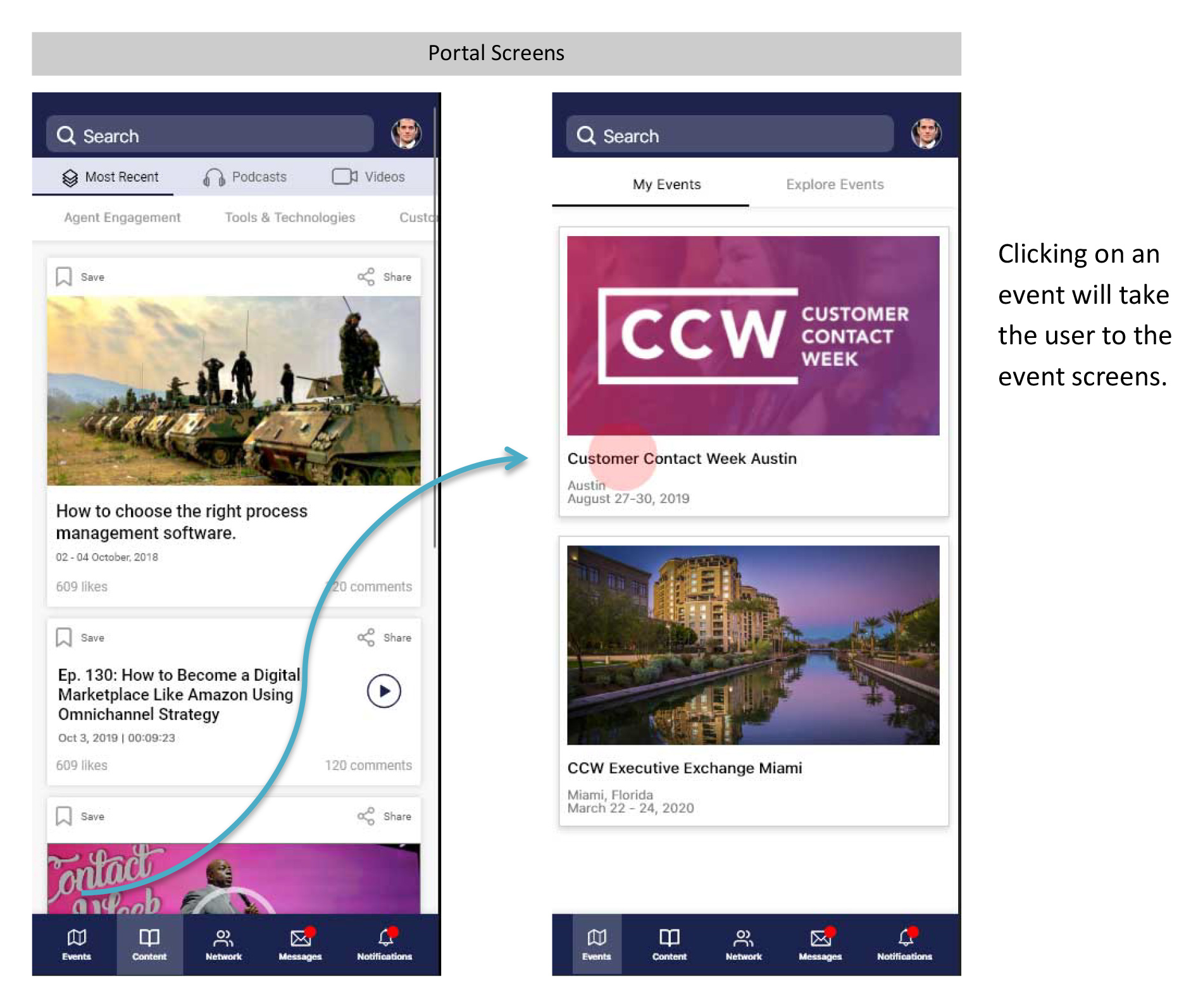Open Notifications in Events screen bottom bar
This screenshot has width=1203, height=1008.
[904, 945]
